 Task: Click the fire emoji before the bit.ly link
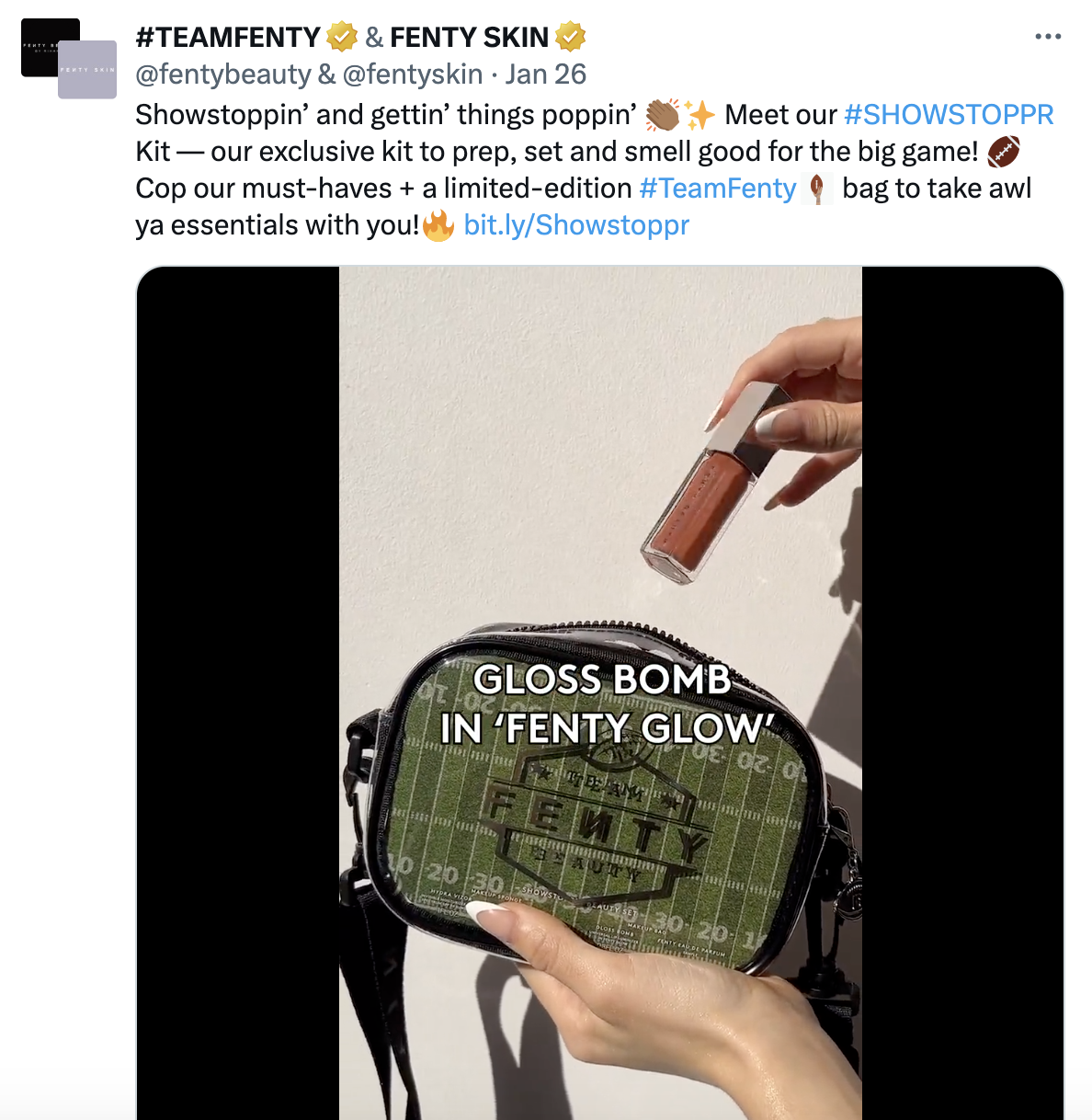(438, 224)
